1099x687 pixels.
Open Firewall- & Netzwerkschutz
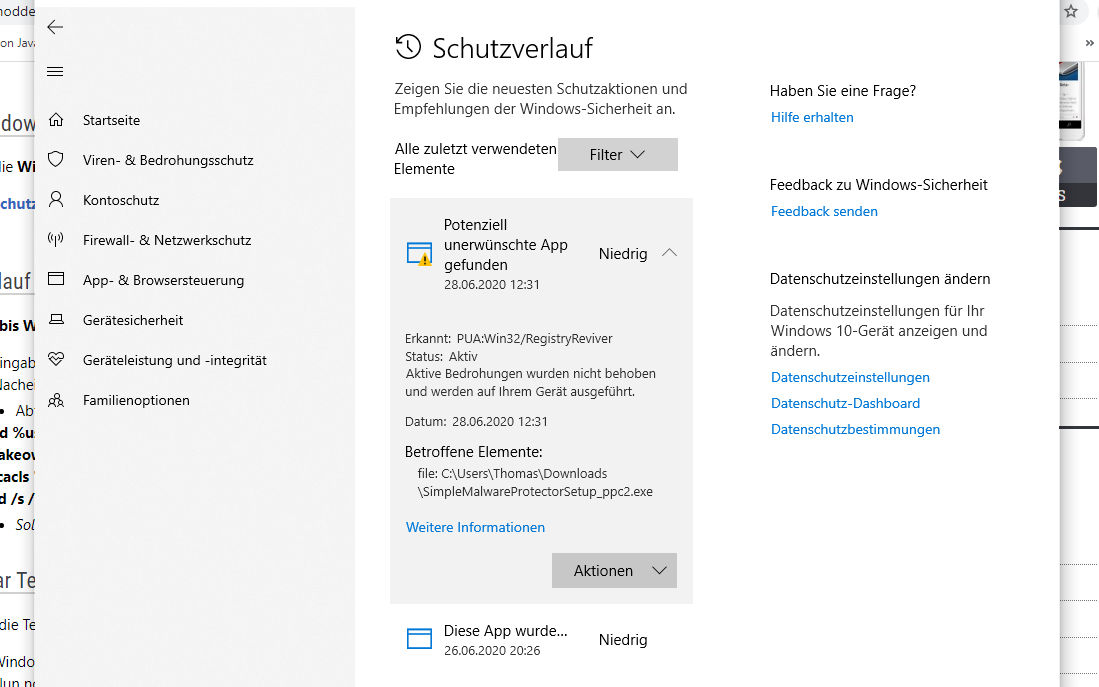click(x=167, y=240)
